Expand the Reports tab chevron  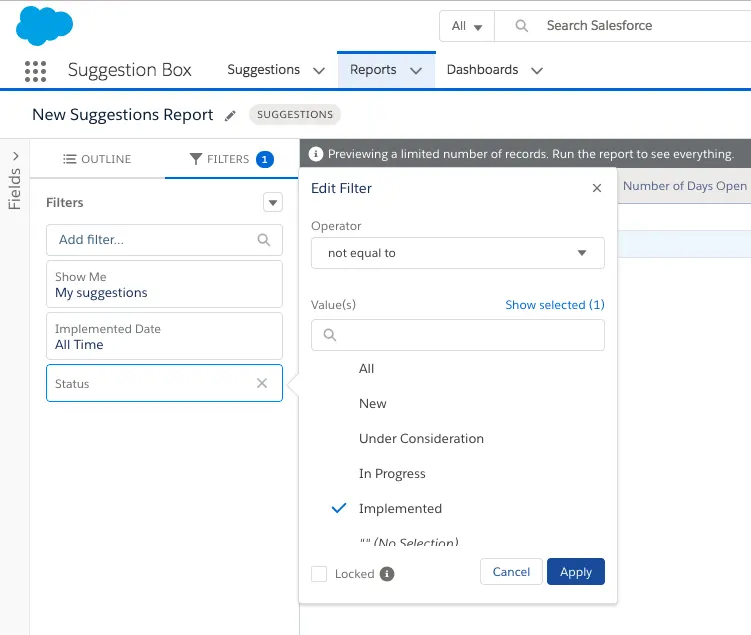click(416, 71)
